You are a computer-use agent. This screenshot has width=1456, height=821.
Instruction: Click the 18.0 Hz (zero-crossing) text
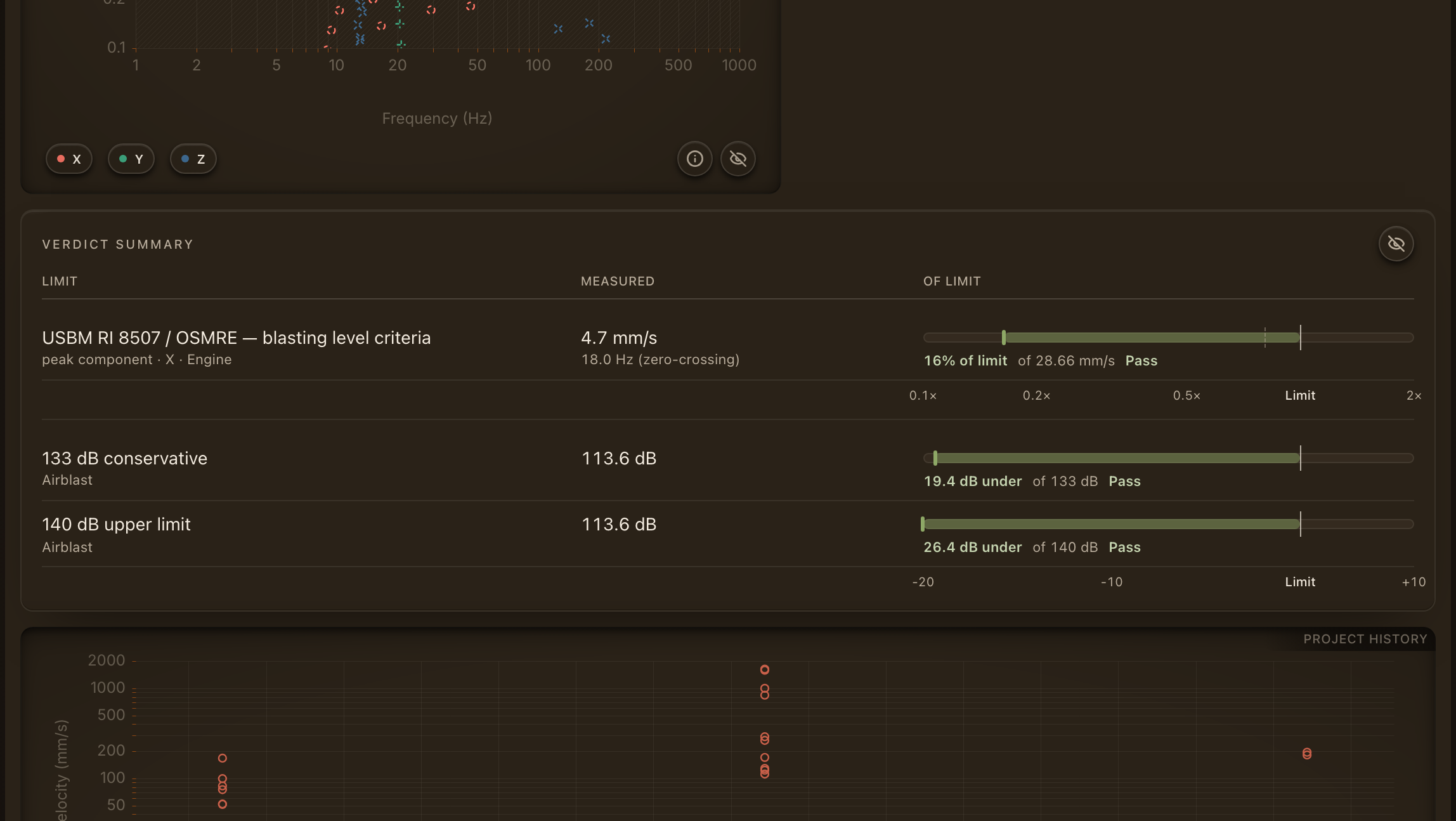pos(661,360)
